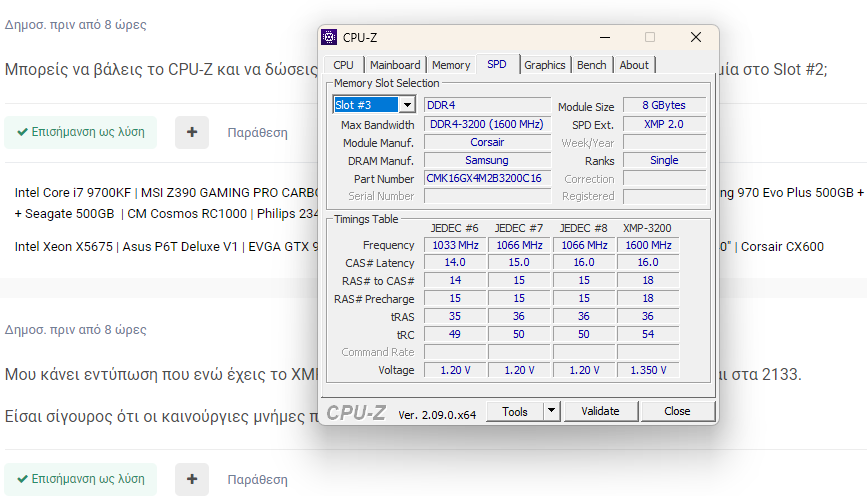Switch to the Mainboard tab

point(395,65)
